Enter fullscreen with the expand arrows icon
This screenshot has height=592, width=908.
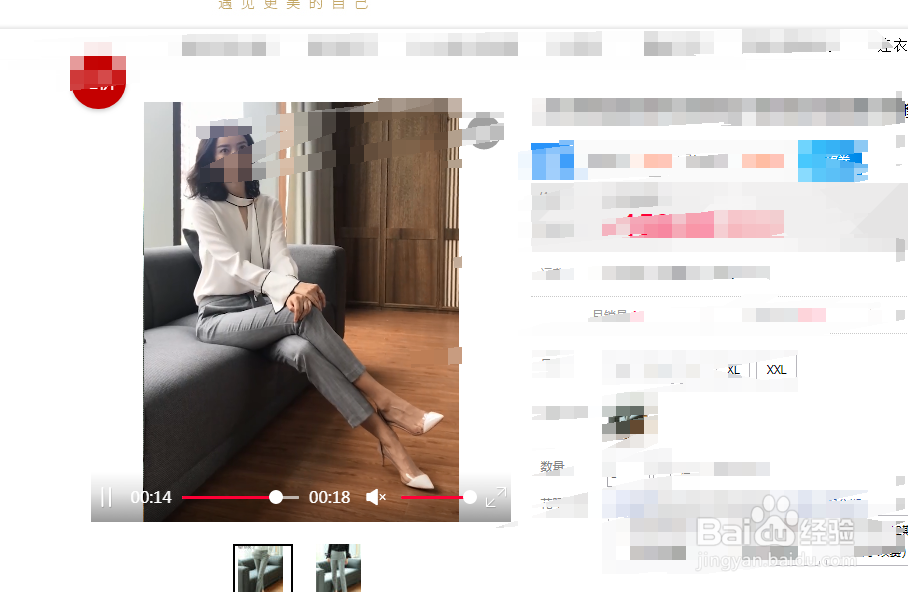pos(496,497)
